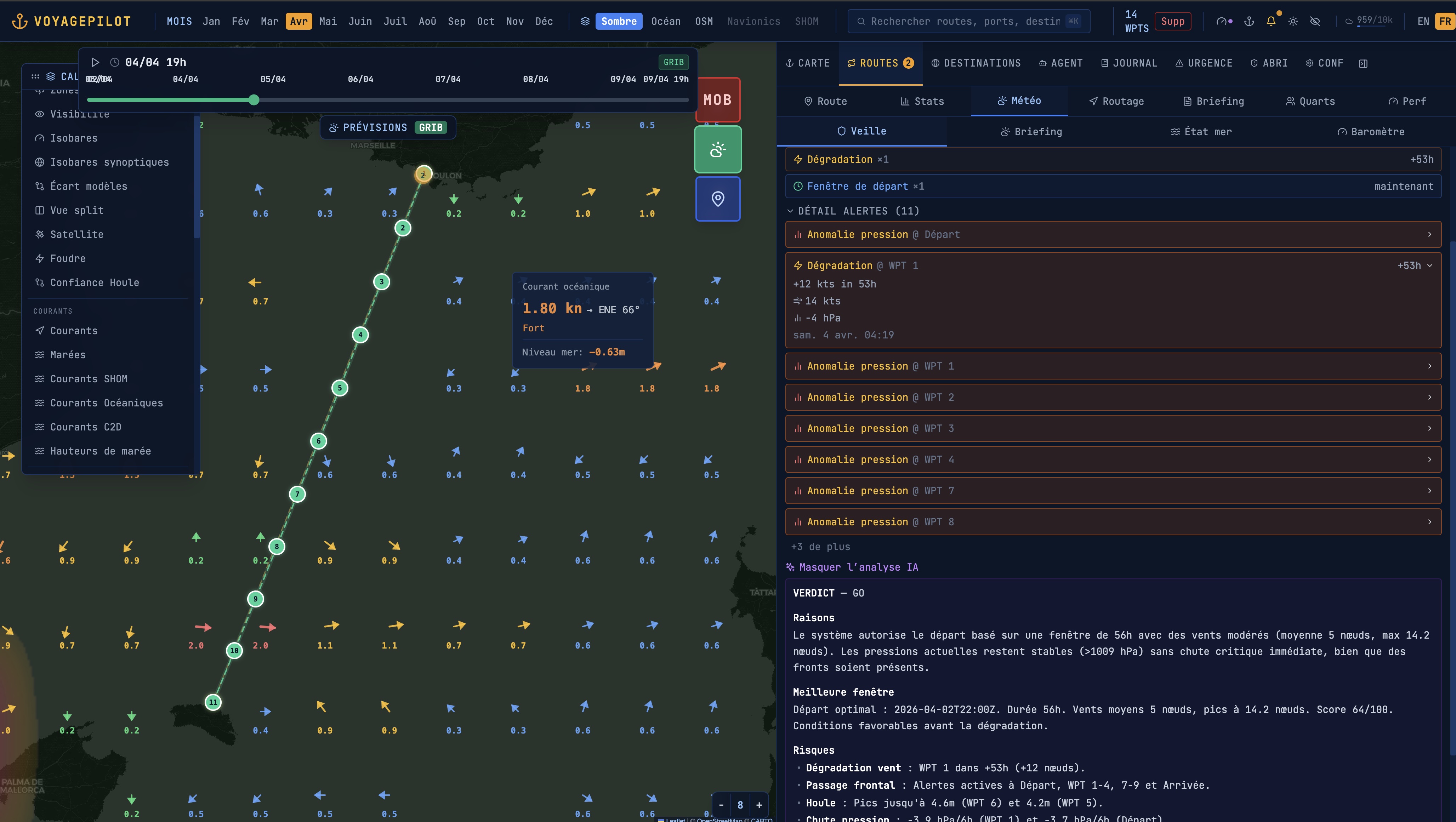Click the anchor icon in top bar
Image resolution: width=1456 pixels, height=822 pixels.
point(1249,22)
